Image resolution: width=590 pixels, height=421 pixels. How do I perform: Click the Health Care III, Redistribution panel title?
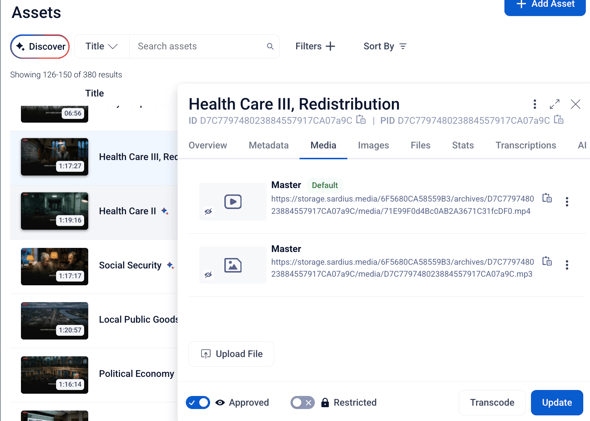(x=294, y=104)
